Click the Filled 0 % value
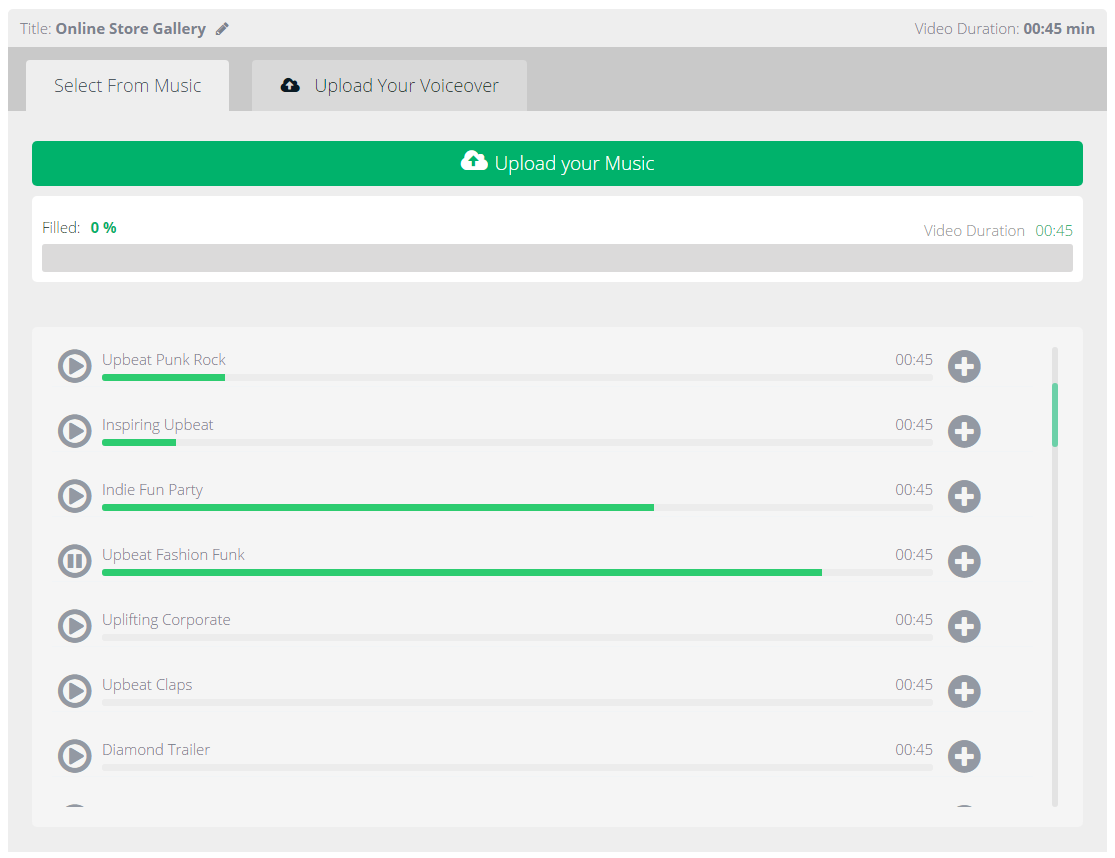 pyautogui.click(x=103, y=228)
